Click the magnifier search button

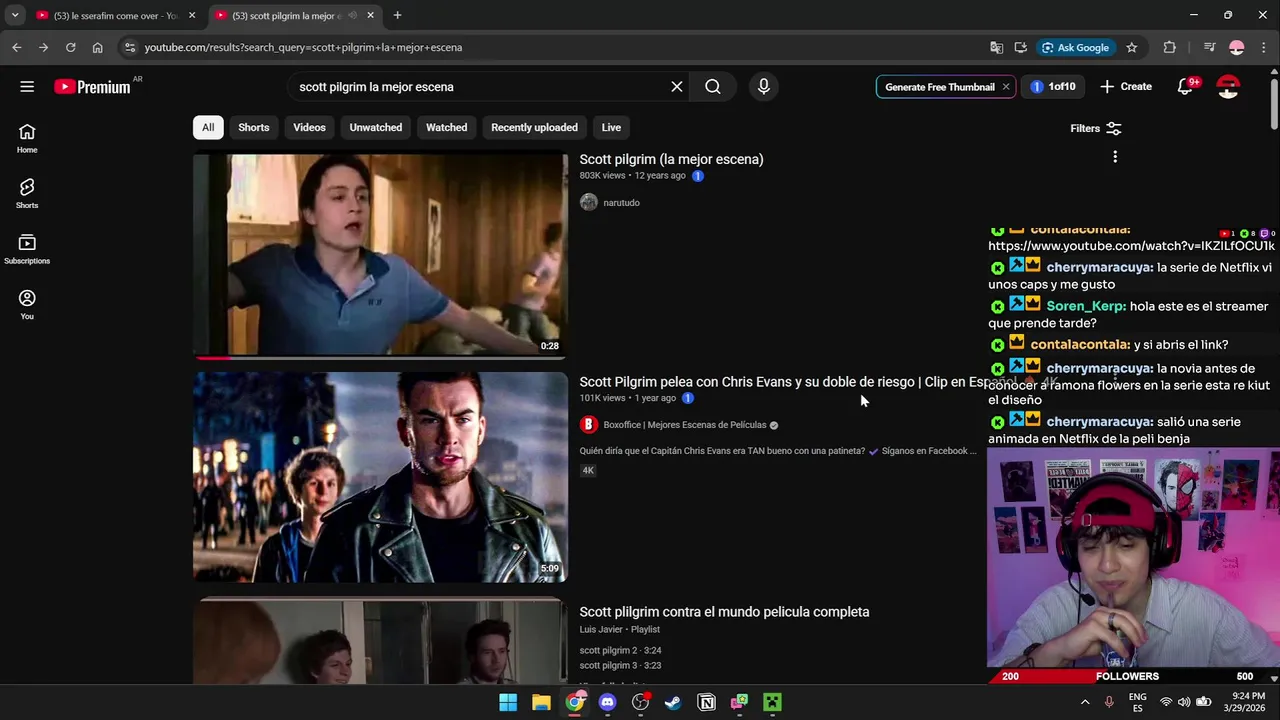pos(713,87)
